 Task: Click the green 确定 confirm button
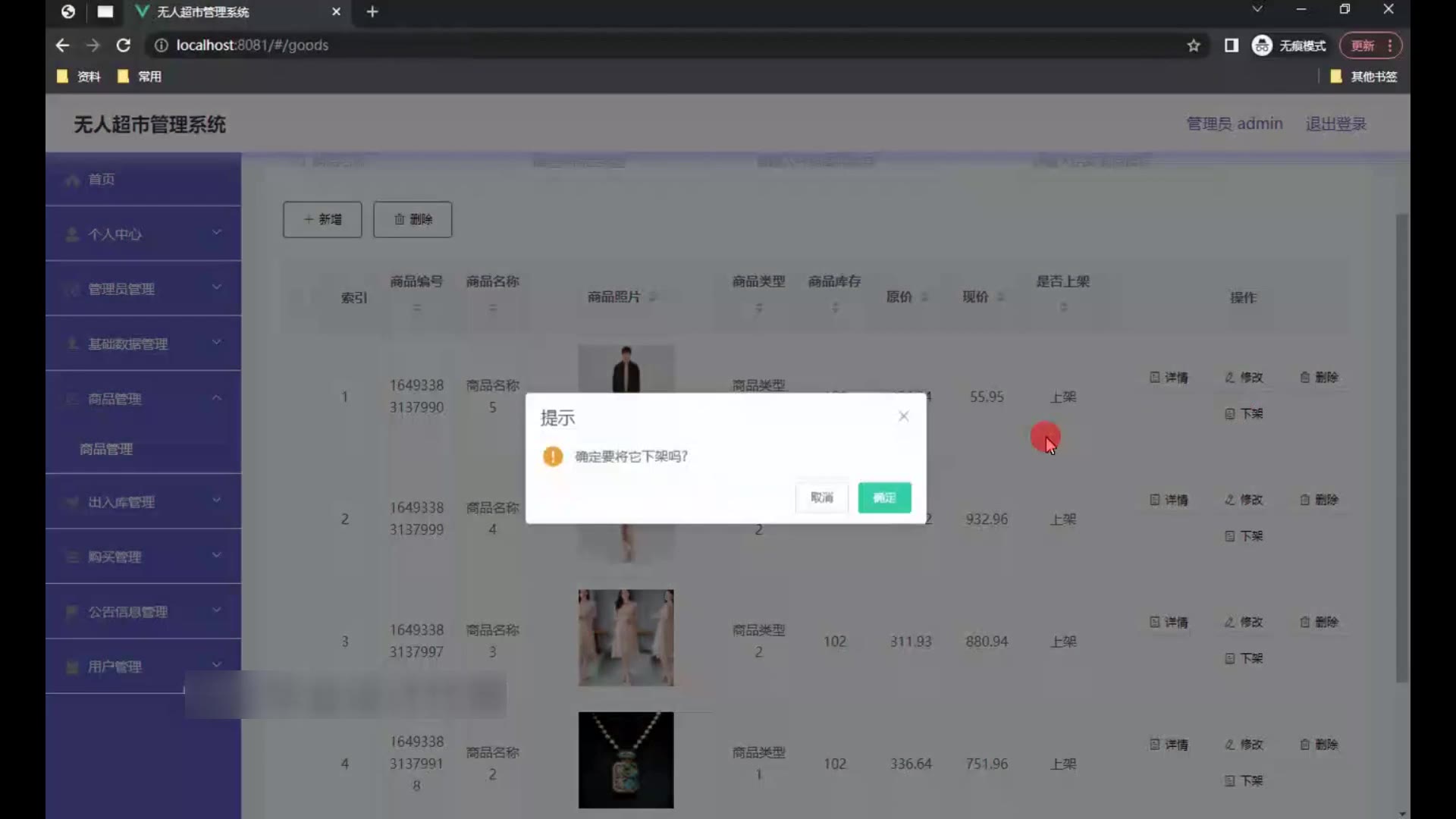pyautogui.click(x=884, y=497)
